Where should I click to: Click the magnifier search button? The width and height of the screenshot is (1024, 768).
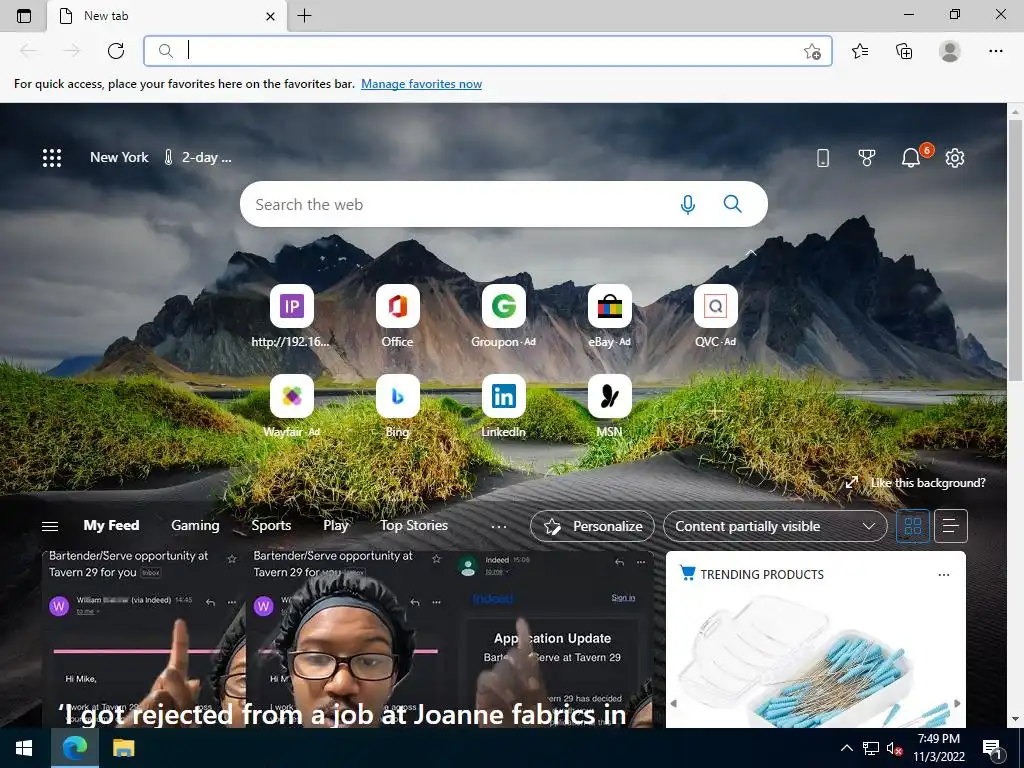(x=733, y=204)
